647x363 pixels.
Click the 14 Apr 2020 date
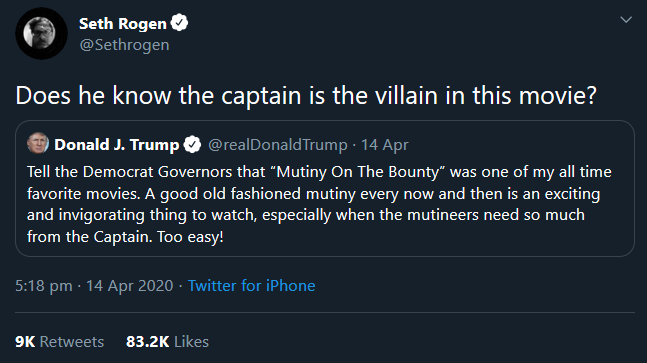[x=130, y=285]
